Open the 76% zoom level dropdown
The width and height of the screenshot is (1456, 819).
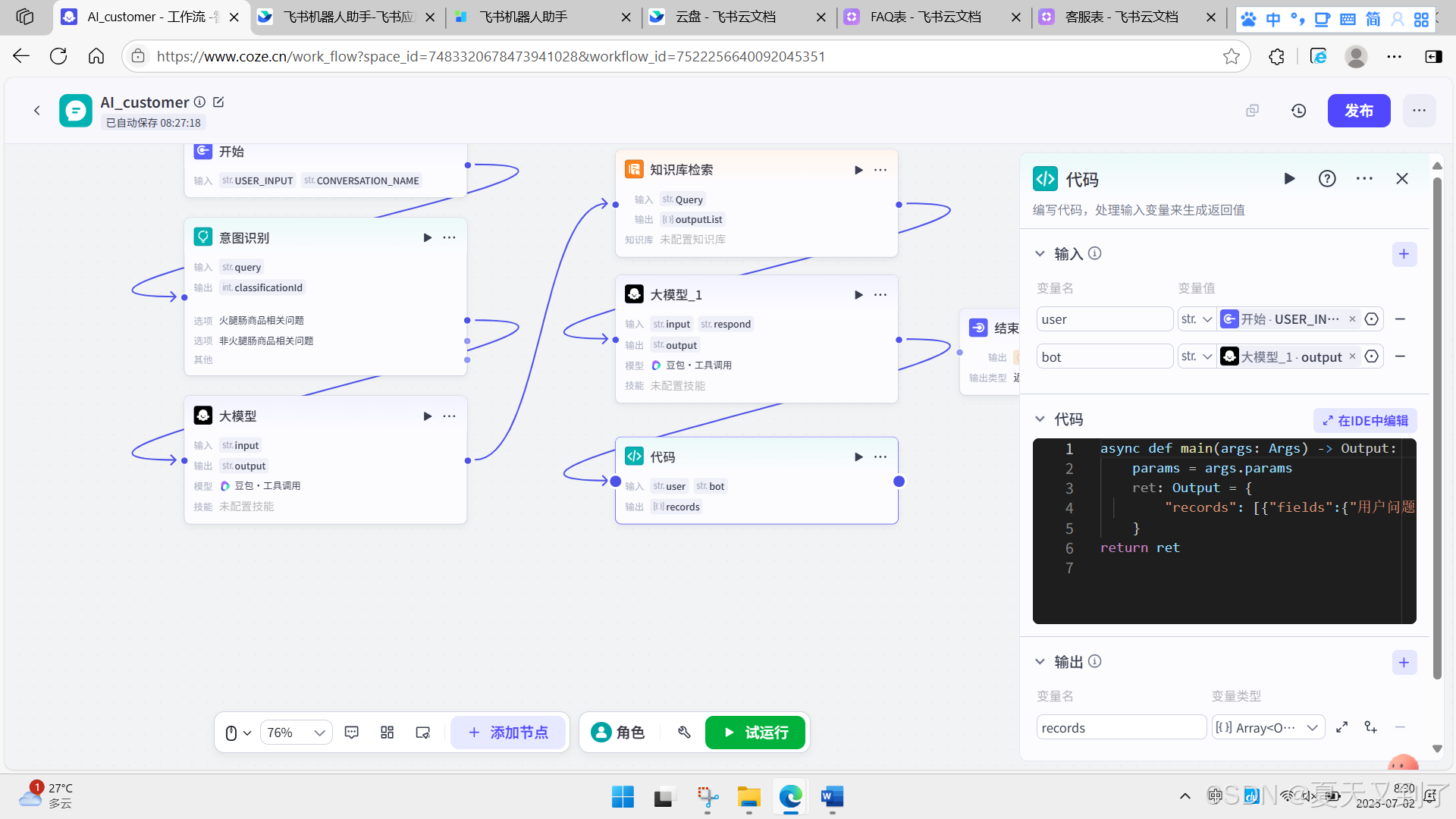tap(296, 733)
